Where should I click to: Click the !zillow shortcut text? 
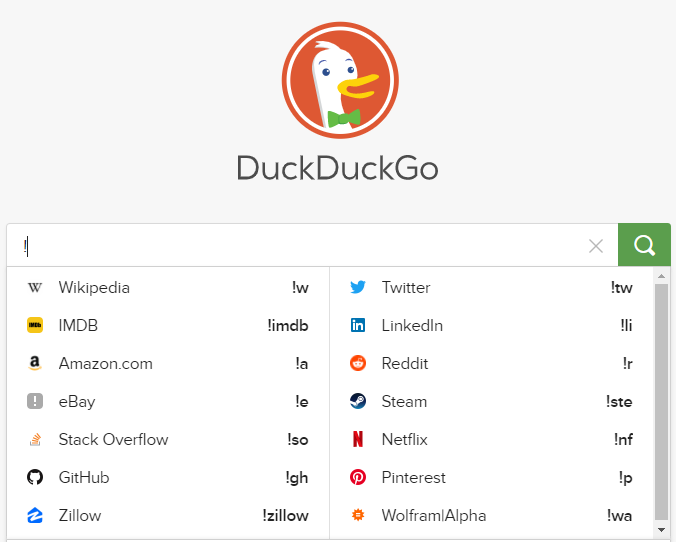[285, 515]
